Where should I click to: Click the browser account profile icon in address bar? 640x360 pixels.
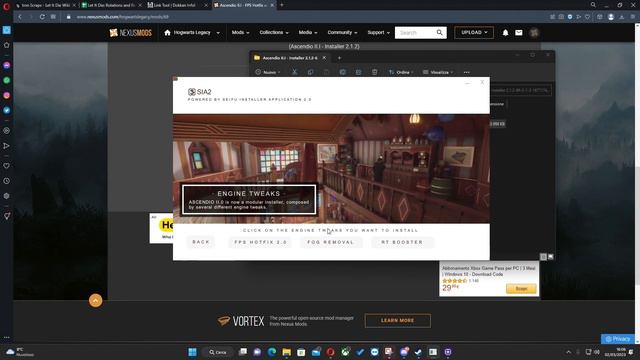(x=611, y=17)
